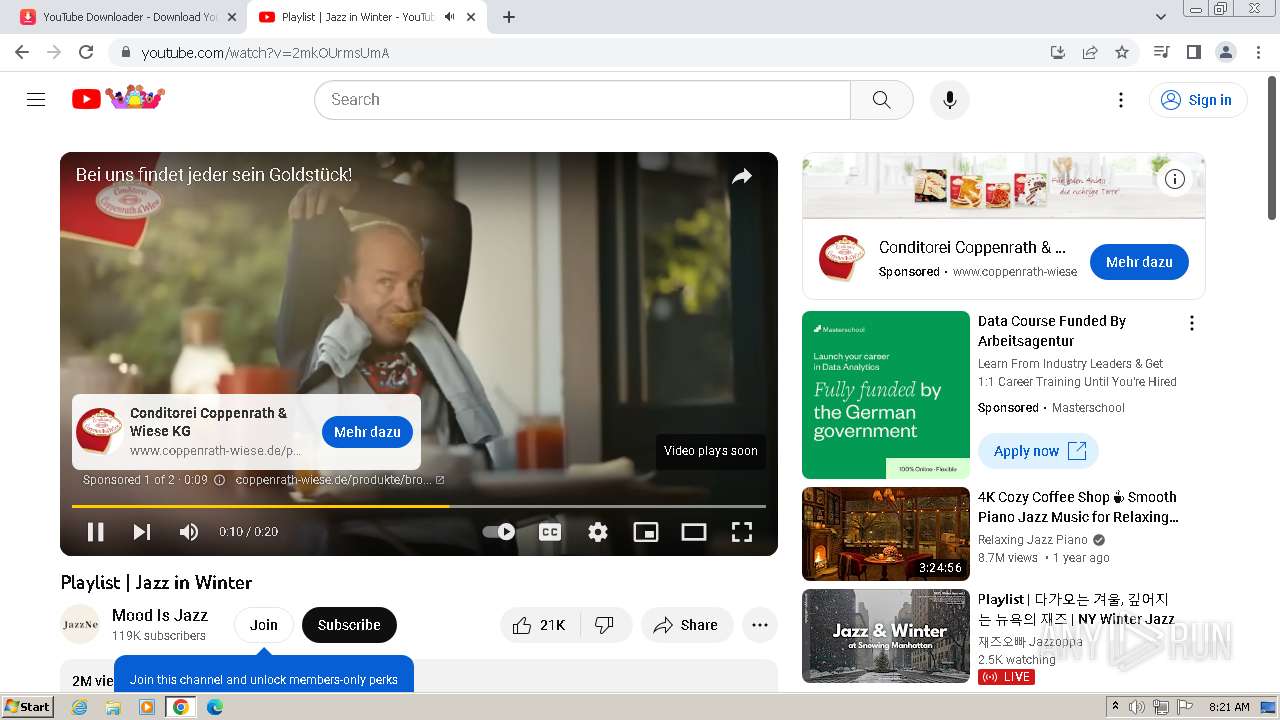Skip to next video
The height and width of the screenshot is (720, 1280).
[x=142, y=532]
